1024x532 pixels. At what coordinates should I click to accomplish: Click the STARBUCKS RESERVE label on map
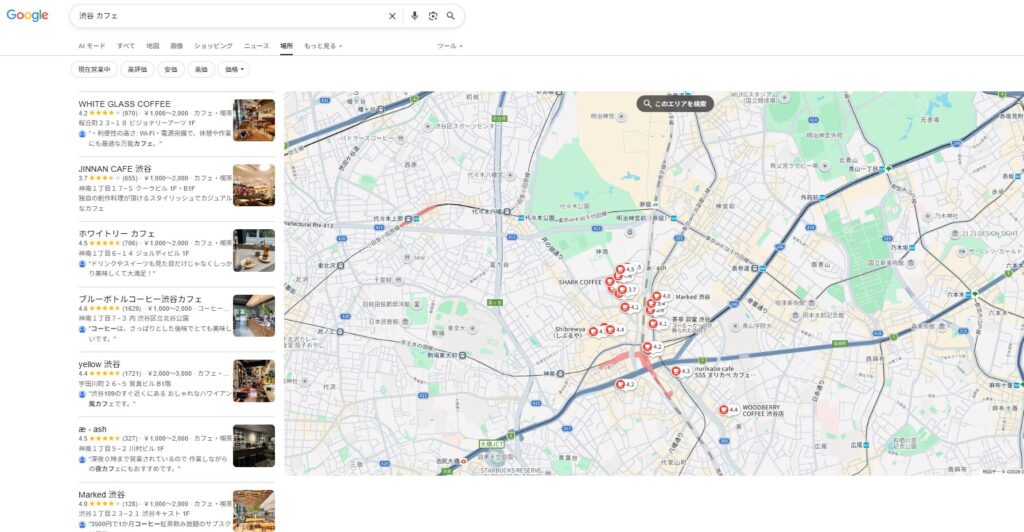pyautogui.click(x=511, y=470)
